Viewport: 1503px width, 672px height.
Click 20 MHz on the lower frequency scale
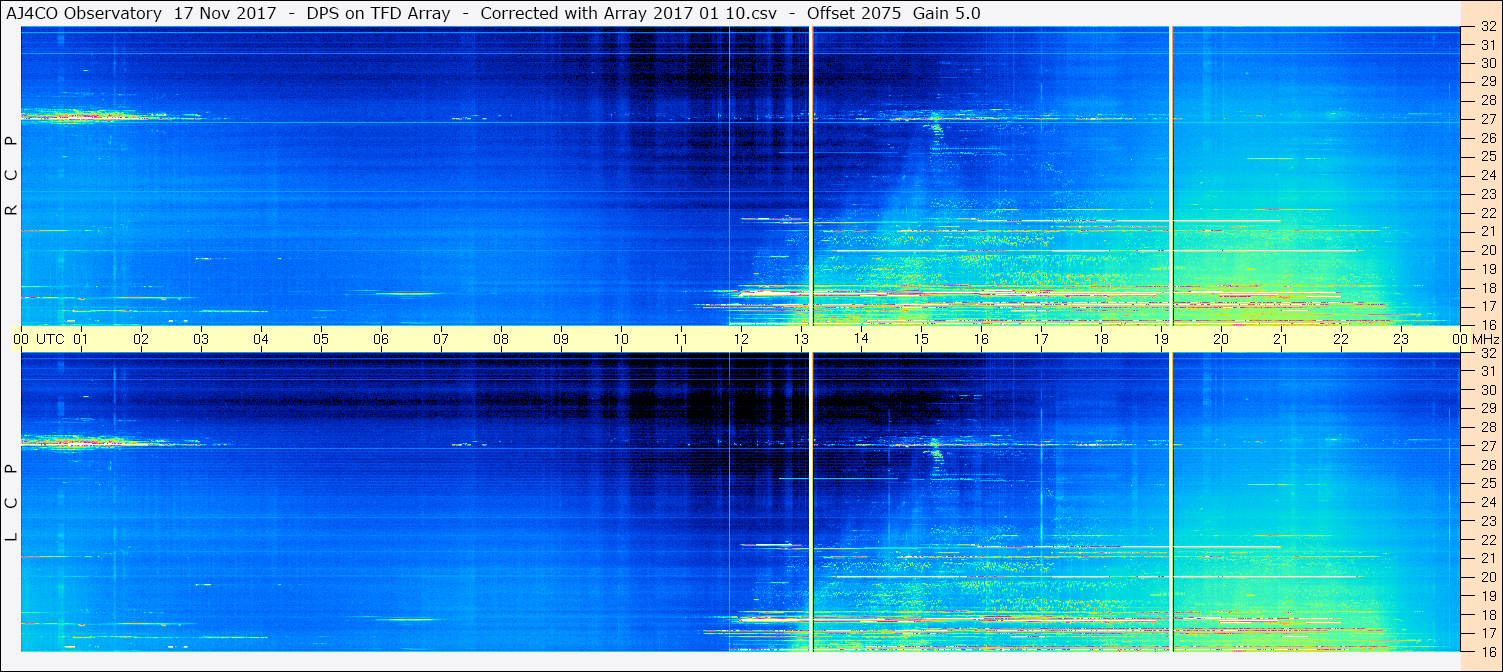1487,577
